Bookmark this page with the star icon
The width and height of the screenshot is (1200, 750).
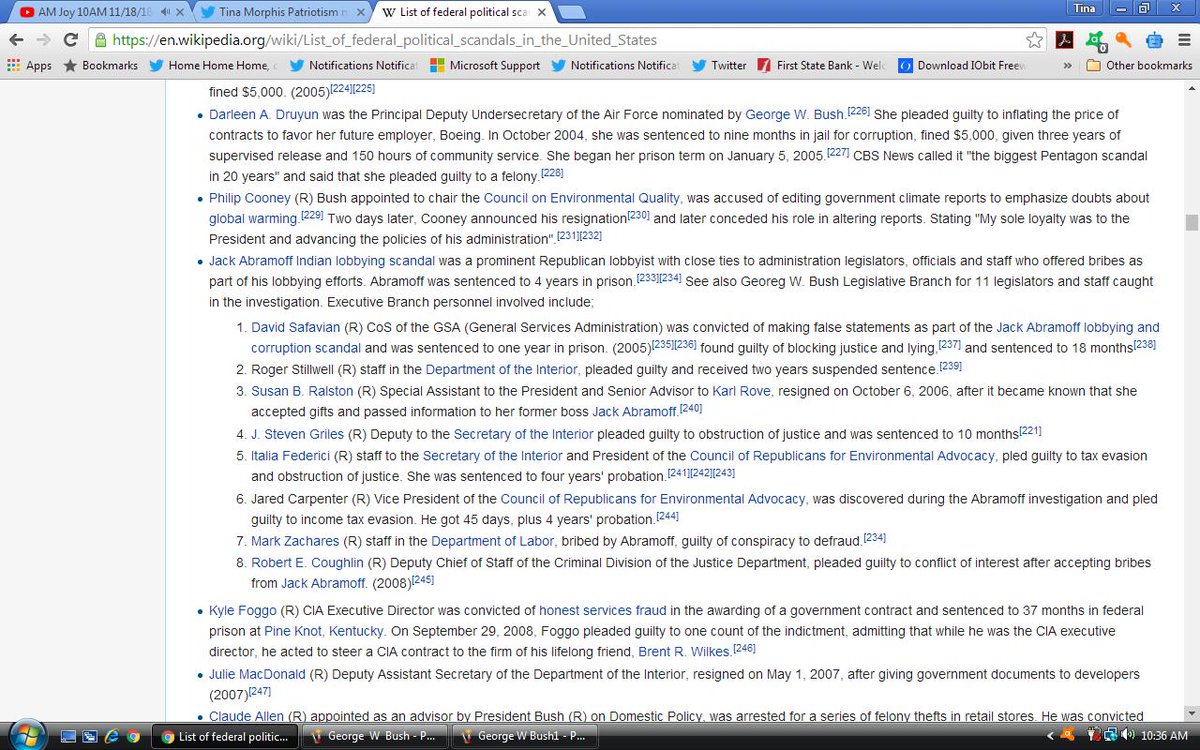point(1035,41)
